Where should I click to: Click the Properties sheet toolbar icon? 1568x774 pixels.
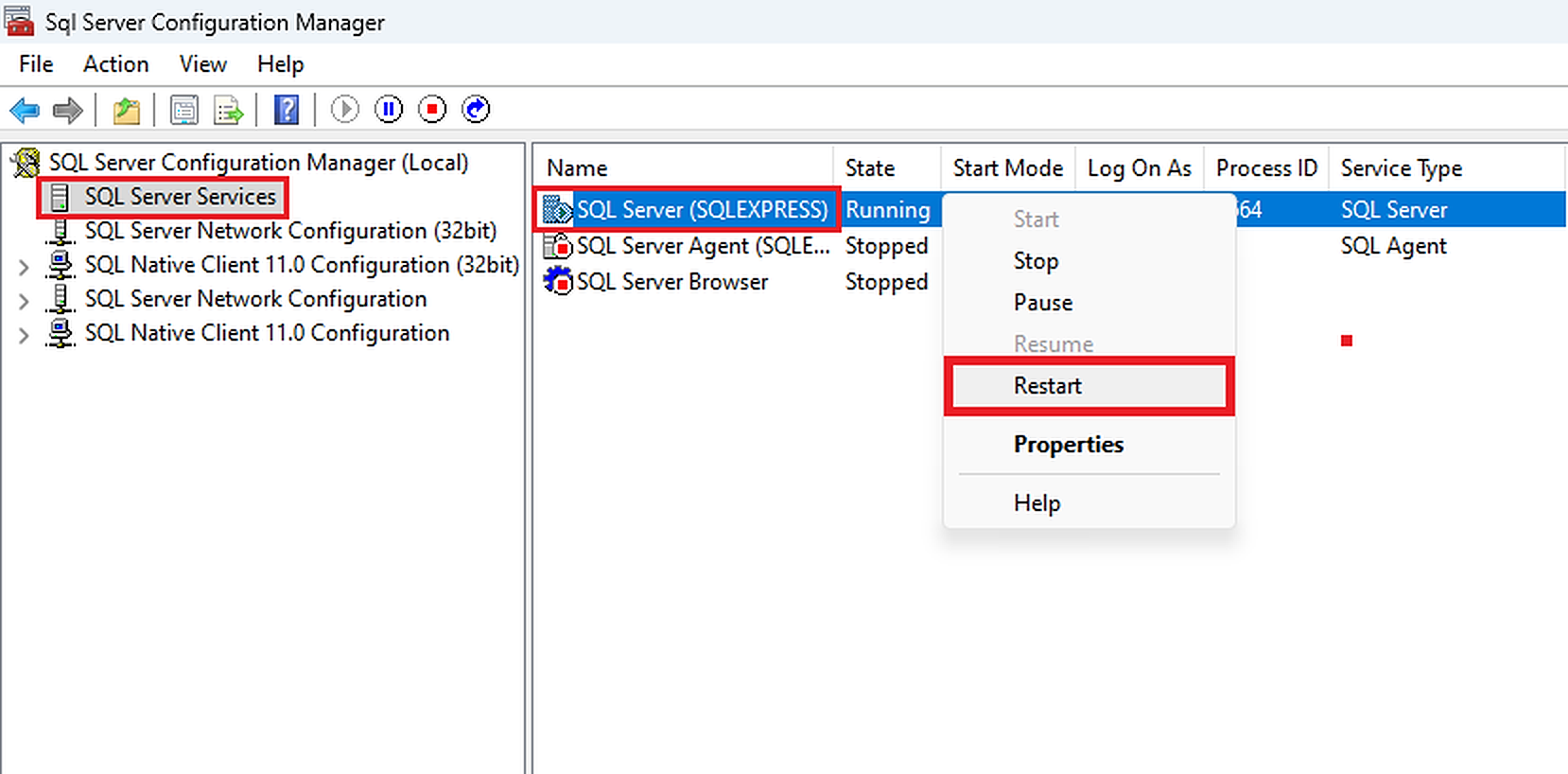point(184,110)
